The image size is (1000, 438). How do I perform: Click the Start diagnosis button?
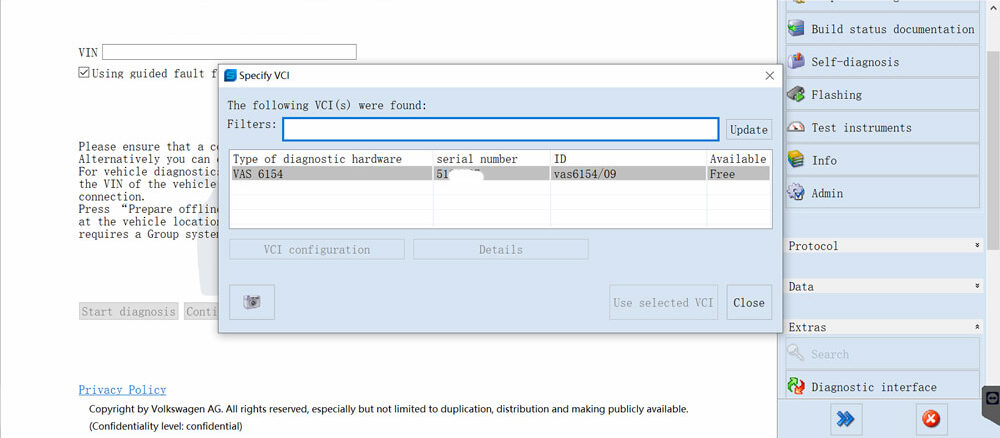[x=128, y=311]
